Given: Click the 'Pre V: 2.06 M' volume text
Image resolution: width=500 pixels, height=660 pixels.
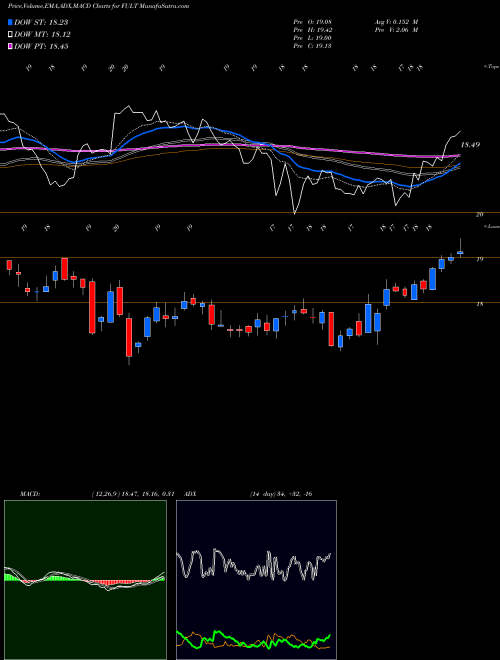Looking at the screenshot, I should click(396, 30).
